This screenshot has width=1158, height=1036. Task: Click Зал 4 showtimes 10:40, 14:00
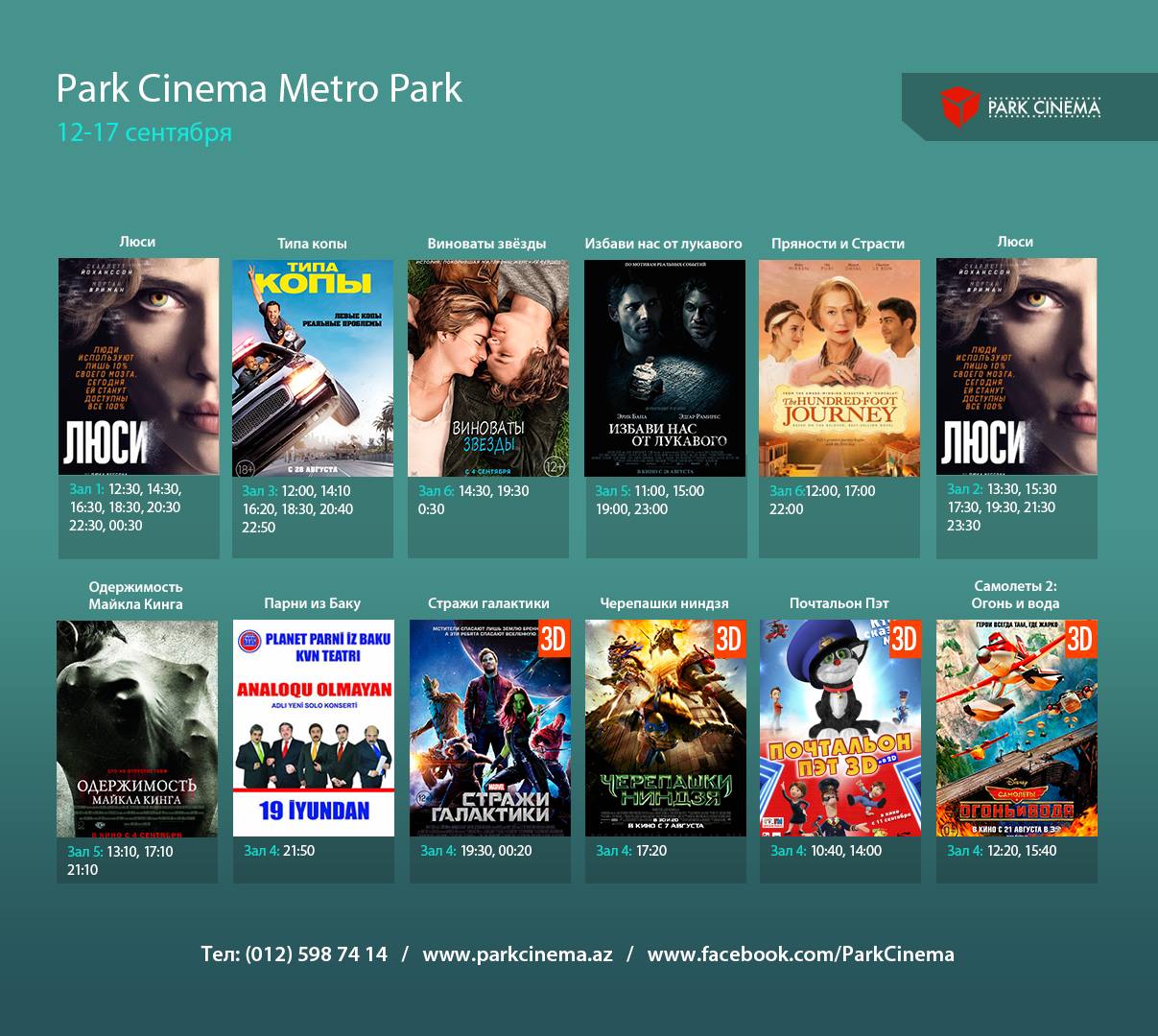coord(826,851)
